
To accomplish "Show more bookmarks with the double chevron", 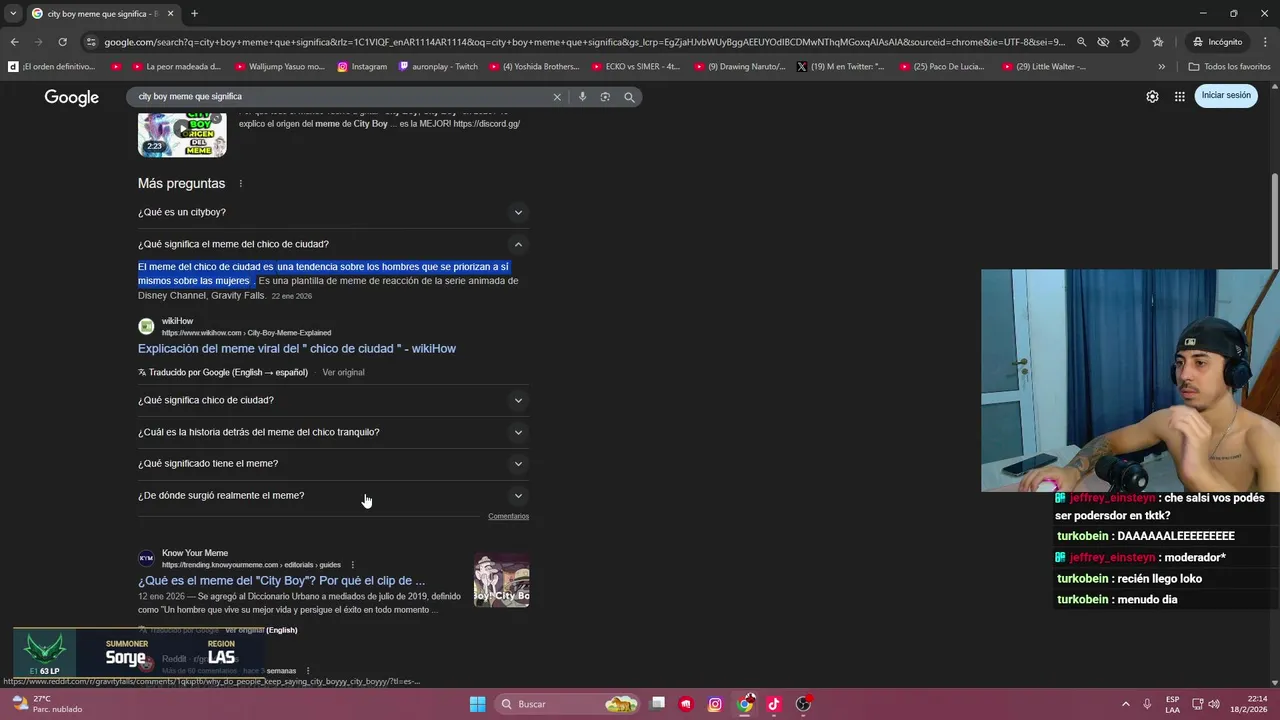I will (1161, 67).
